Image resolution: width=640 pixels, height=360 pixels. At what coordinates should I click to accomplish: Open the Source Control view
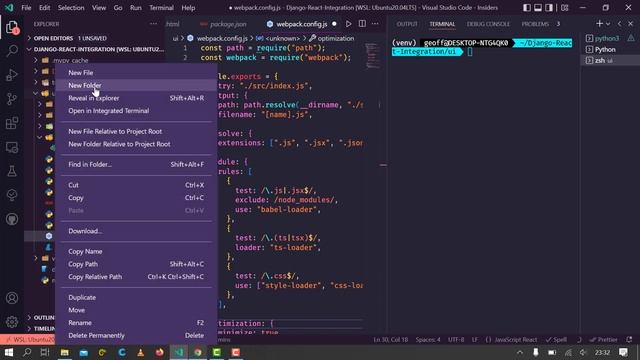click(12, 99)
